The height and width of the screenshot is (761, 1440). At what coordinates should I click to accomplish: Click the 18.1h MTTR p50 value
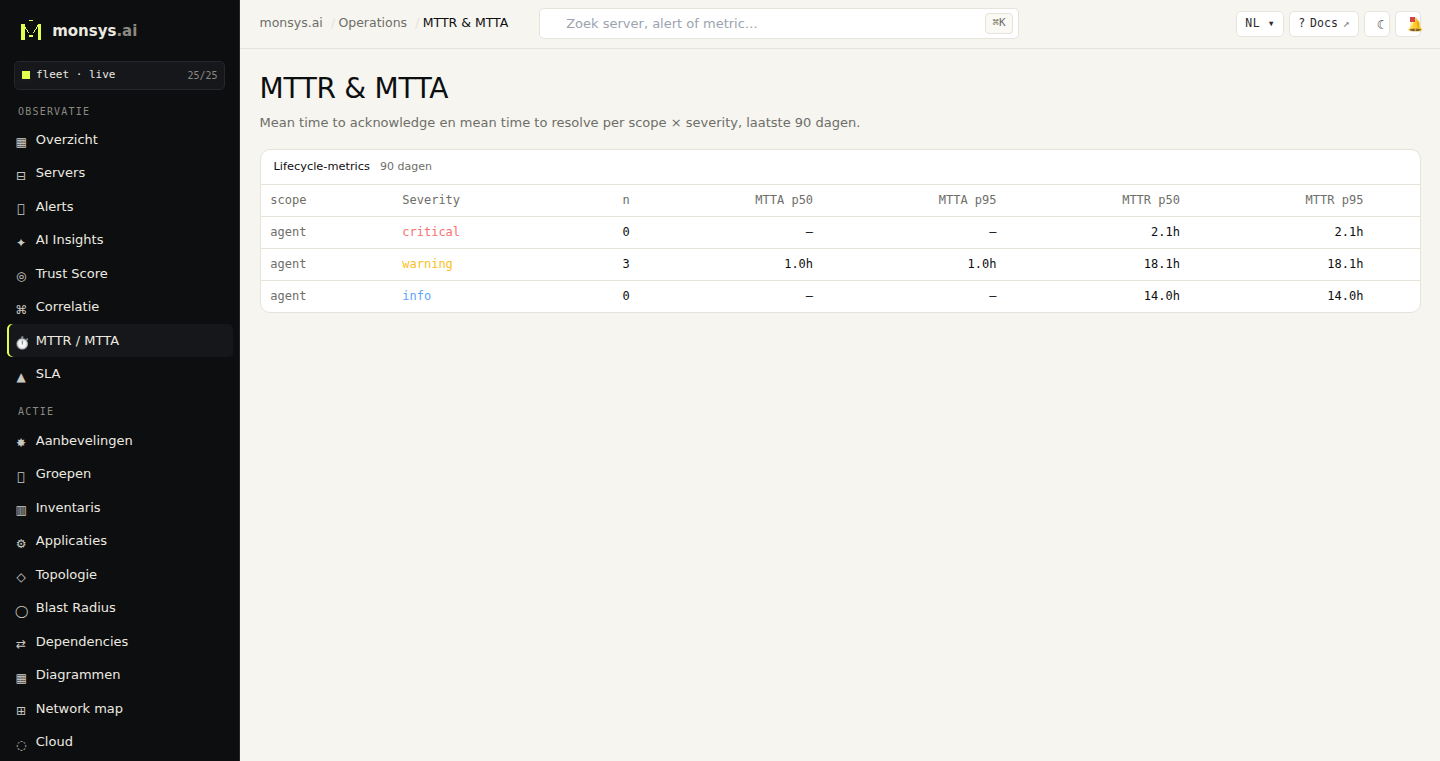tap(1162, 264)
